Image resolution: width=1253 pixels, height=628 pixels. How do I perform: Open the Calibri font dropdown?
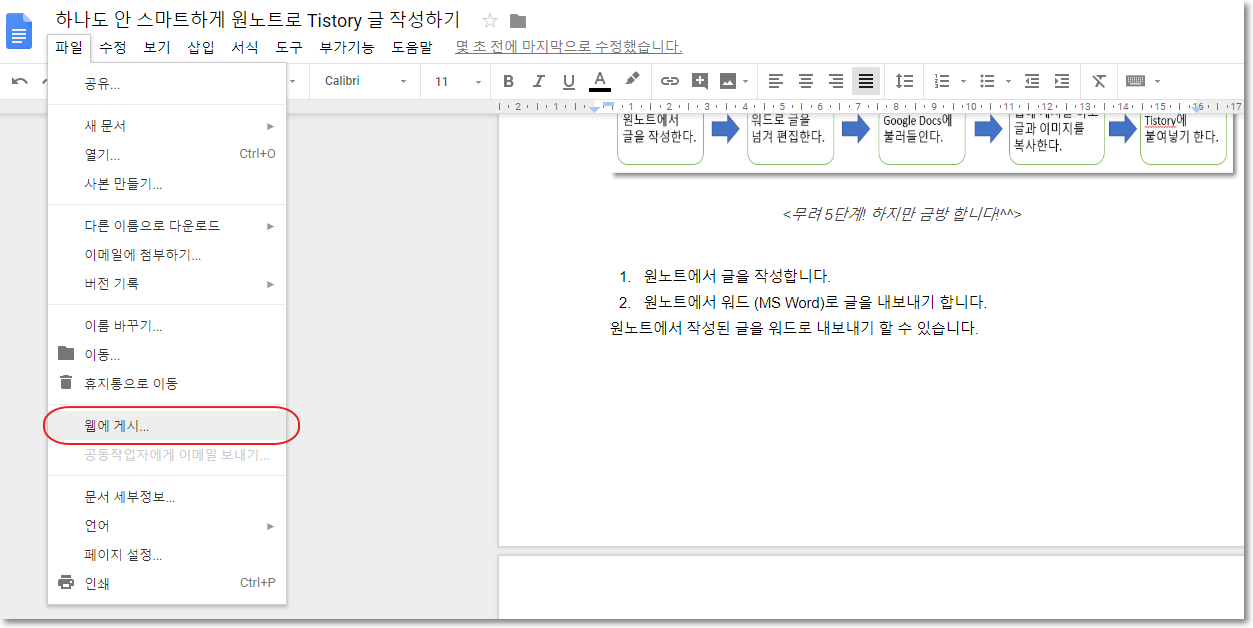(366, 81)
